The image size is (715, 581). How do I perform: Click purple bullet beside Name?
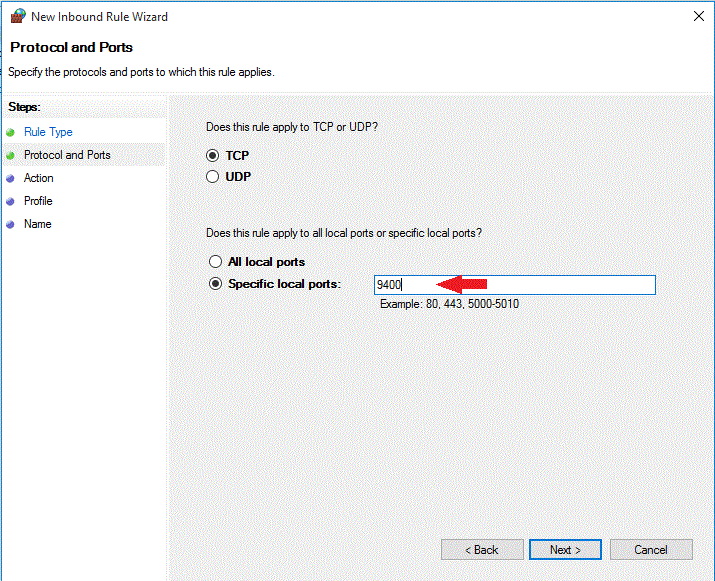click(x=10, y=224)
